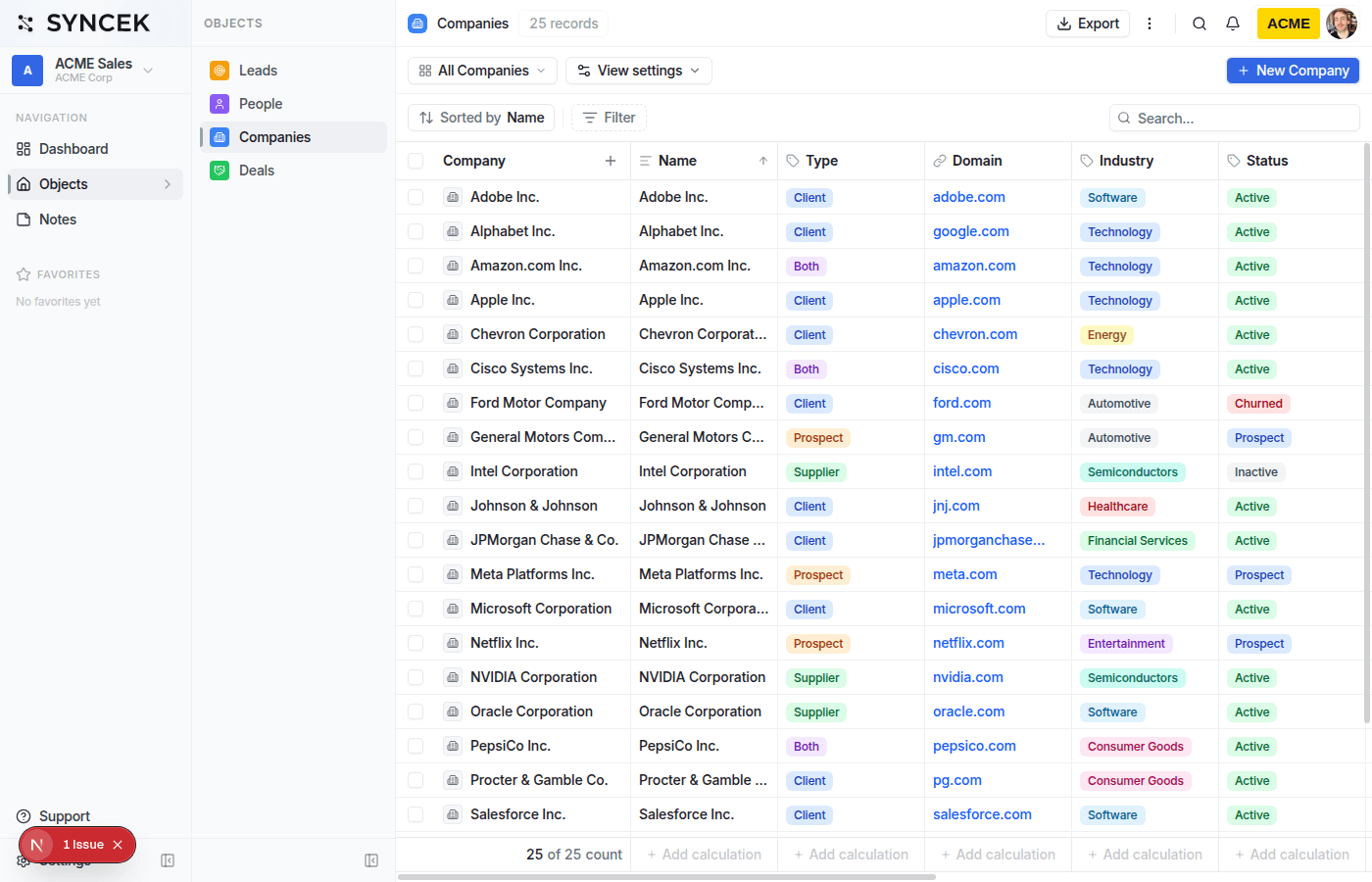Check the Ford Motor Company row checkbox
Viewport: 1372px width, 882px height.
(416, 403)
